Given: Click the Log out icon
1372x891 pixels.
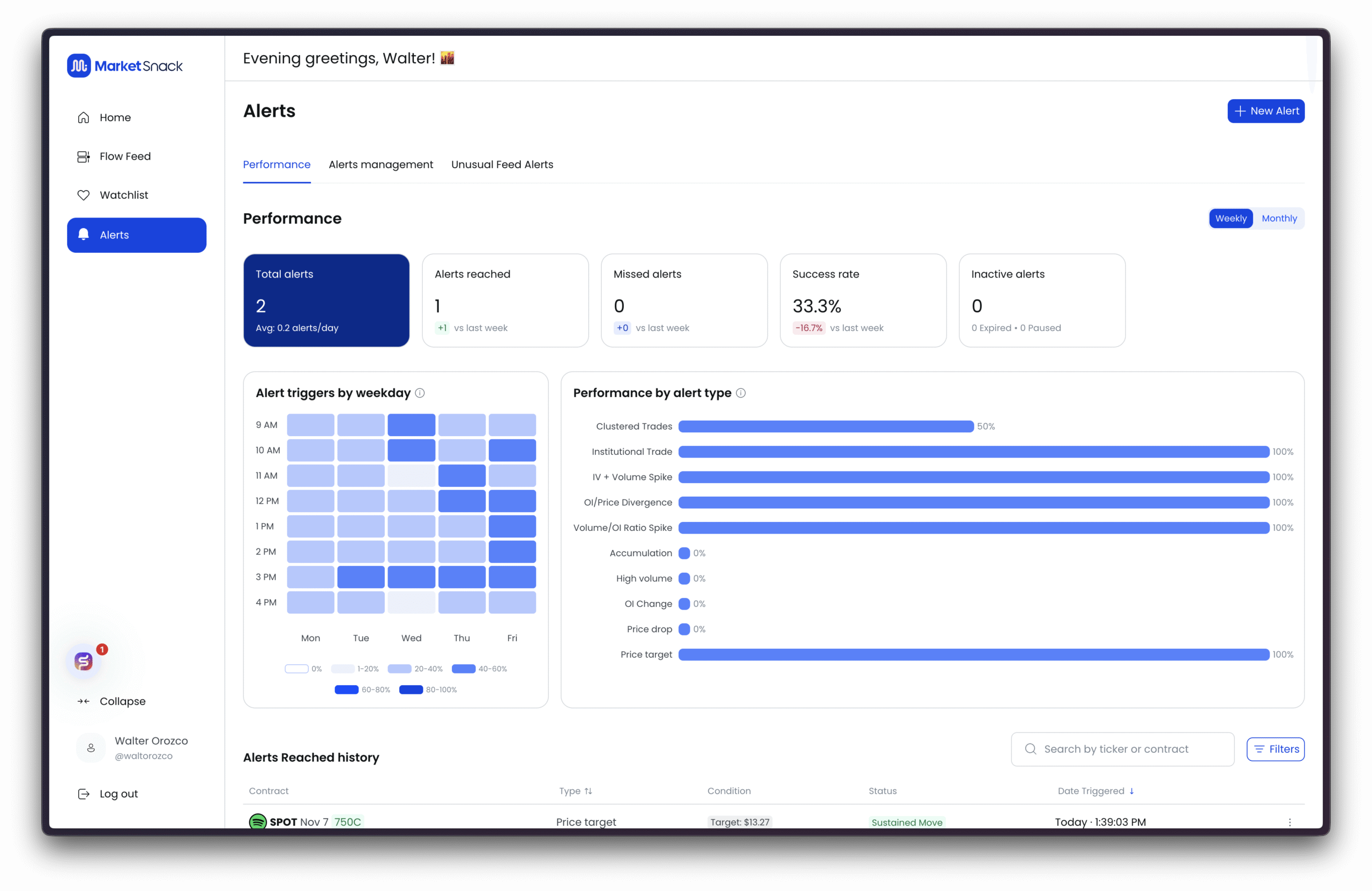Looking at the screenshot, I should tap(84, 793).
